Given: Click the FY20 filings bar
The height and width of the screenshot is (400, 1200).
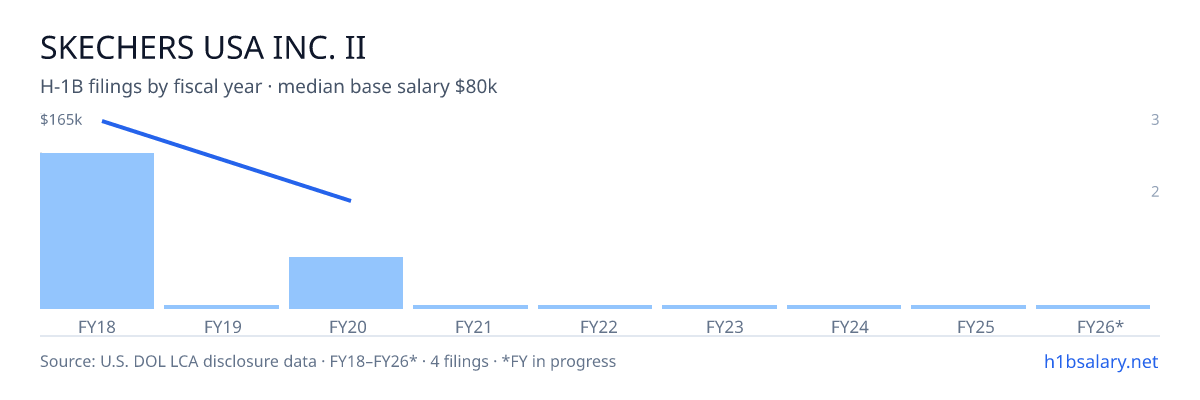Looking at the screenshot, I should pos(346,283).
